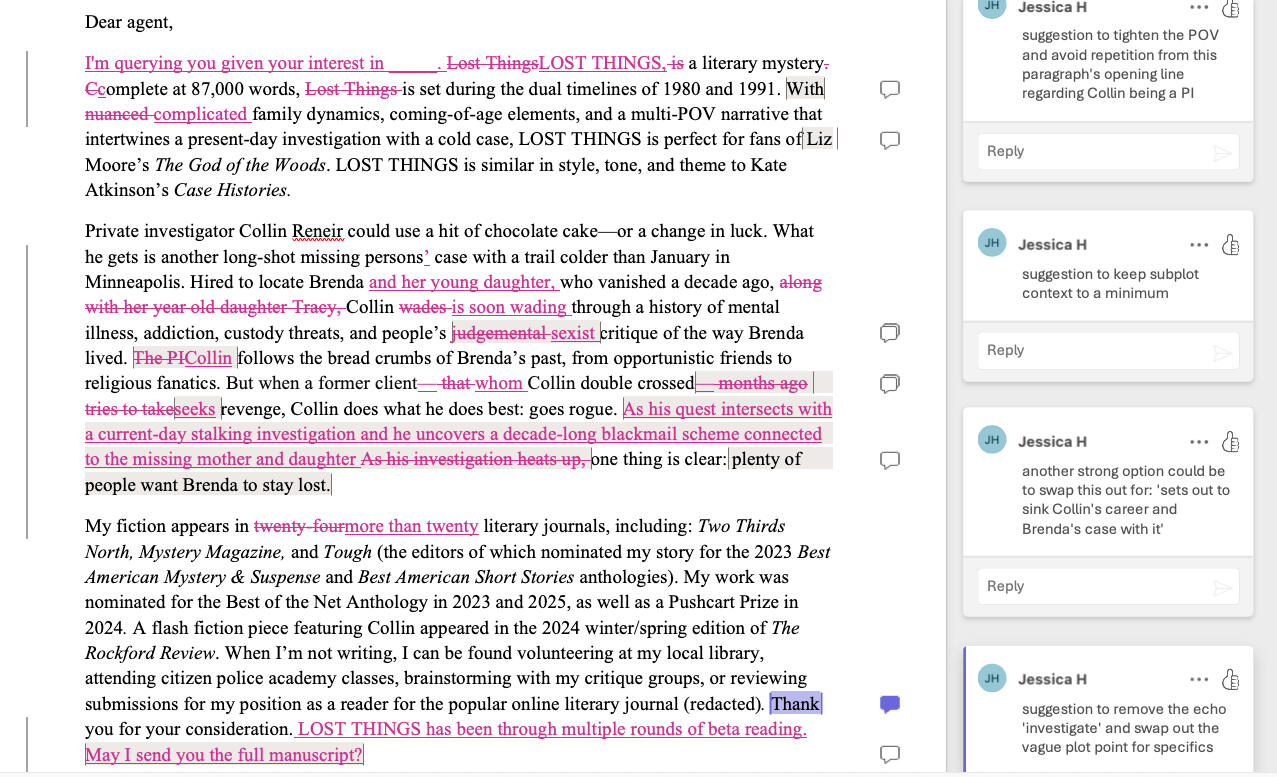
Task: Click deleted text 'As his investigation heats up,'
Action: point(474,459)
